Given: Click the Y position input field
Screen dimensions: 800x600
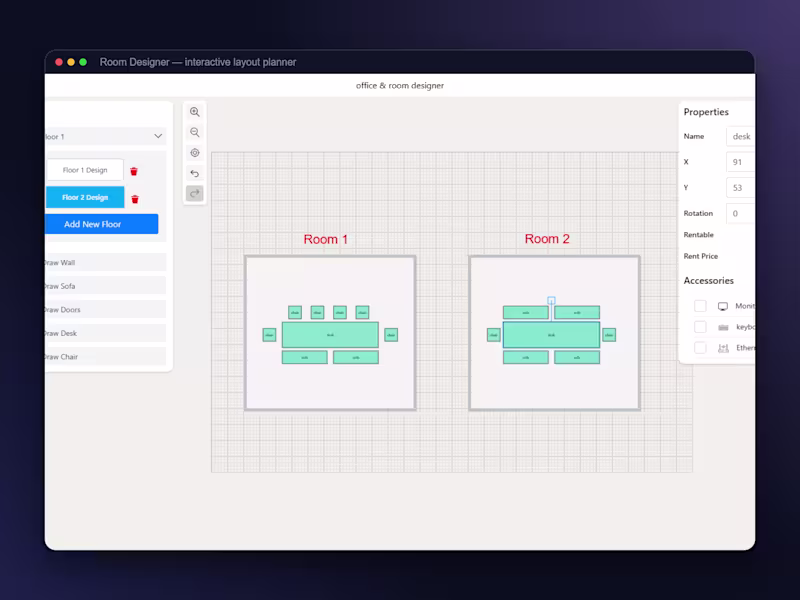Looking at the screenshot, I should pos(740,188).
